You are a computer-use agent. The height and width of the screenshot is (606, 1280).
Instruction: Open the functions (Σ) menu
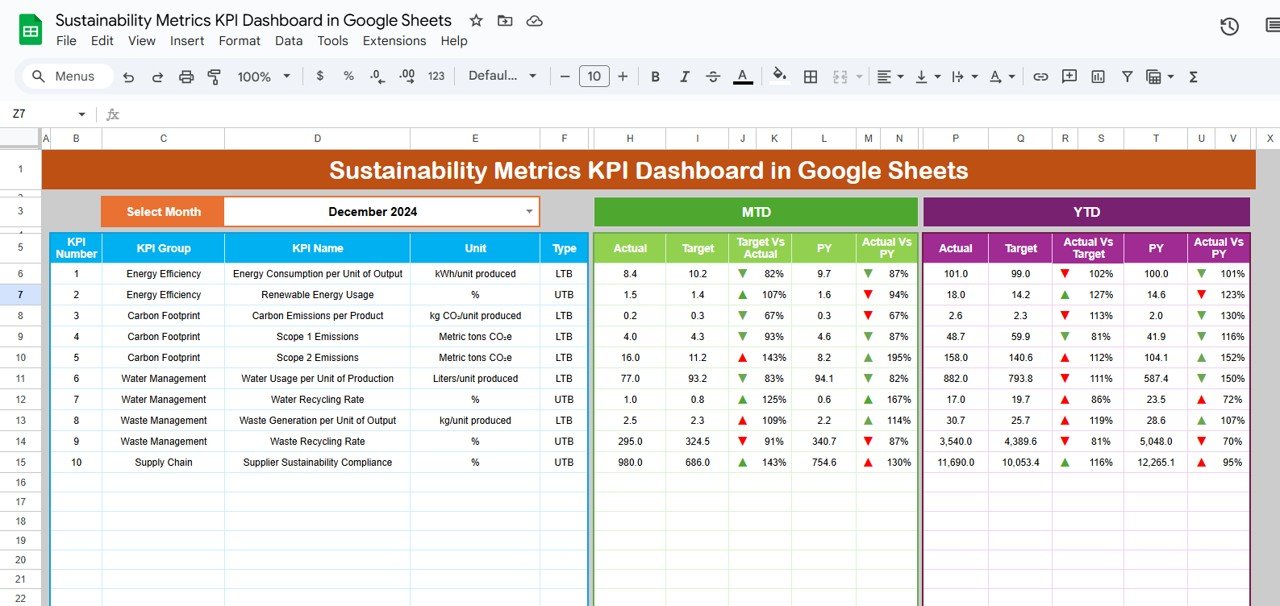(x=1192, y=76)
